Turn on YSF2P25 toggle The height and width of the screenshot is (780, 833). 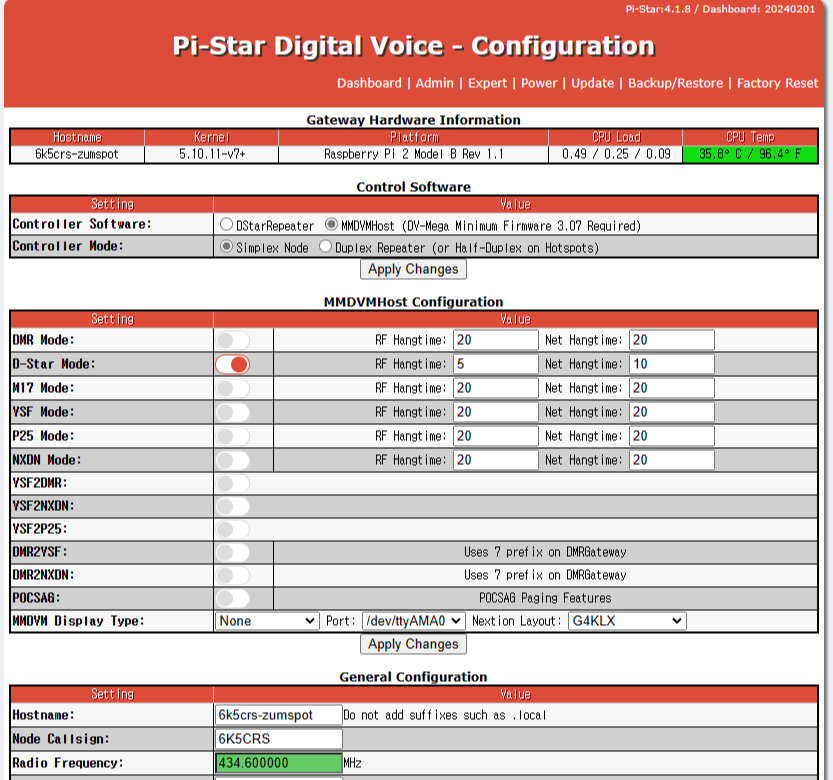point(233,529)
